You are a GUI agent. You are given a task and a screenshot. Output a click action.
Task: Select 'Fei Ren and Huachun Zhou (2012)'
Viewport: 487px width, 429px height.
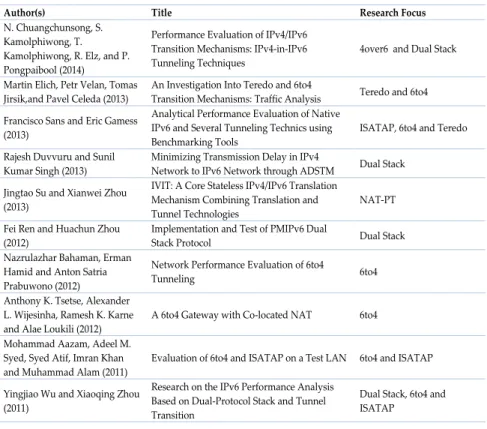click(62, 236)
